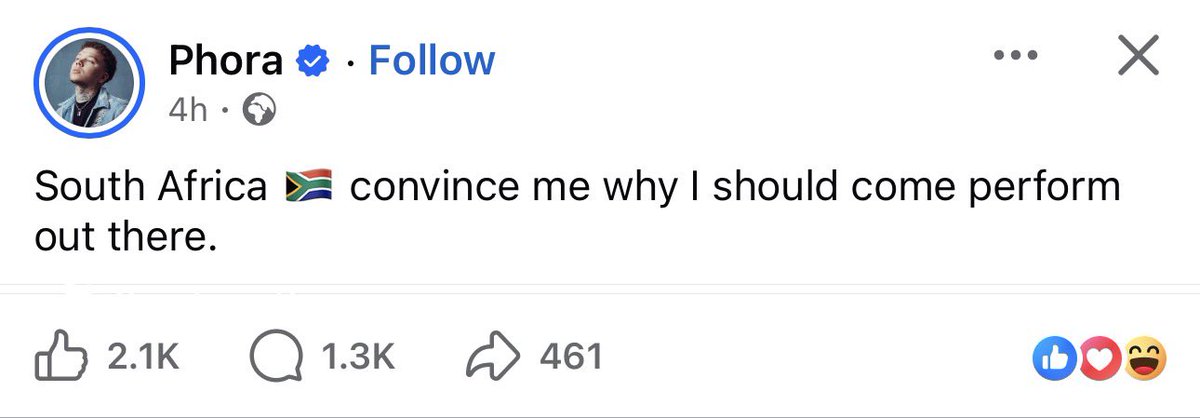Click the Phora profile name
Viewport: 1200px width, 418px height.
[x=226, y=62]
